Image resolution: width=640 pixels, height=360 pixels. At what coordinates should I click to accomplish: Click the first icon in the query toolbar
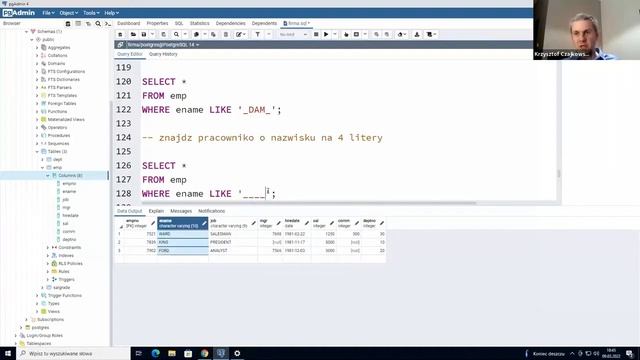pyautogui.click(x=120, y=35)
